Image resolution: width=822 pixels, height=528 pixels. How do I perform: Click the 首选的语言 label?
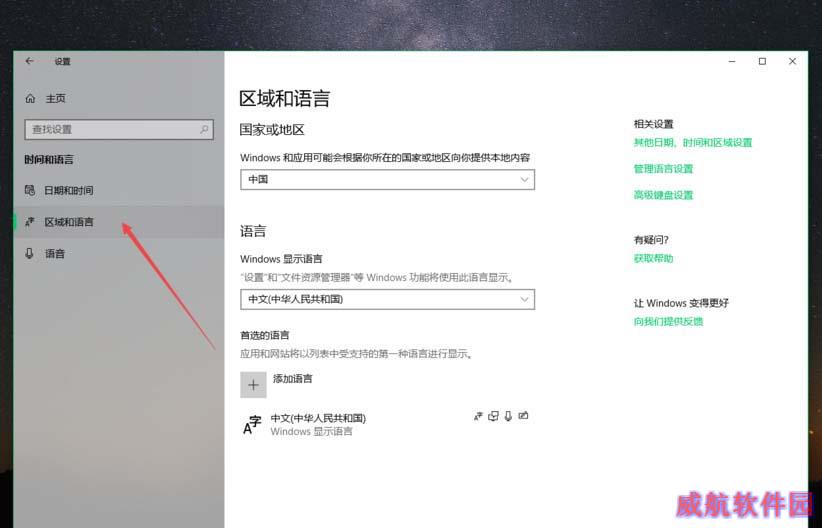(265, 335)
